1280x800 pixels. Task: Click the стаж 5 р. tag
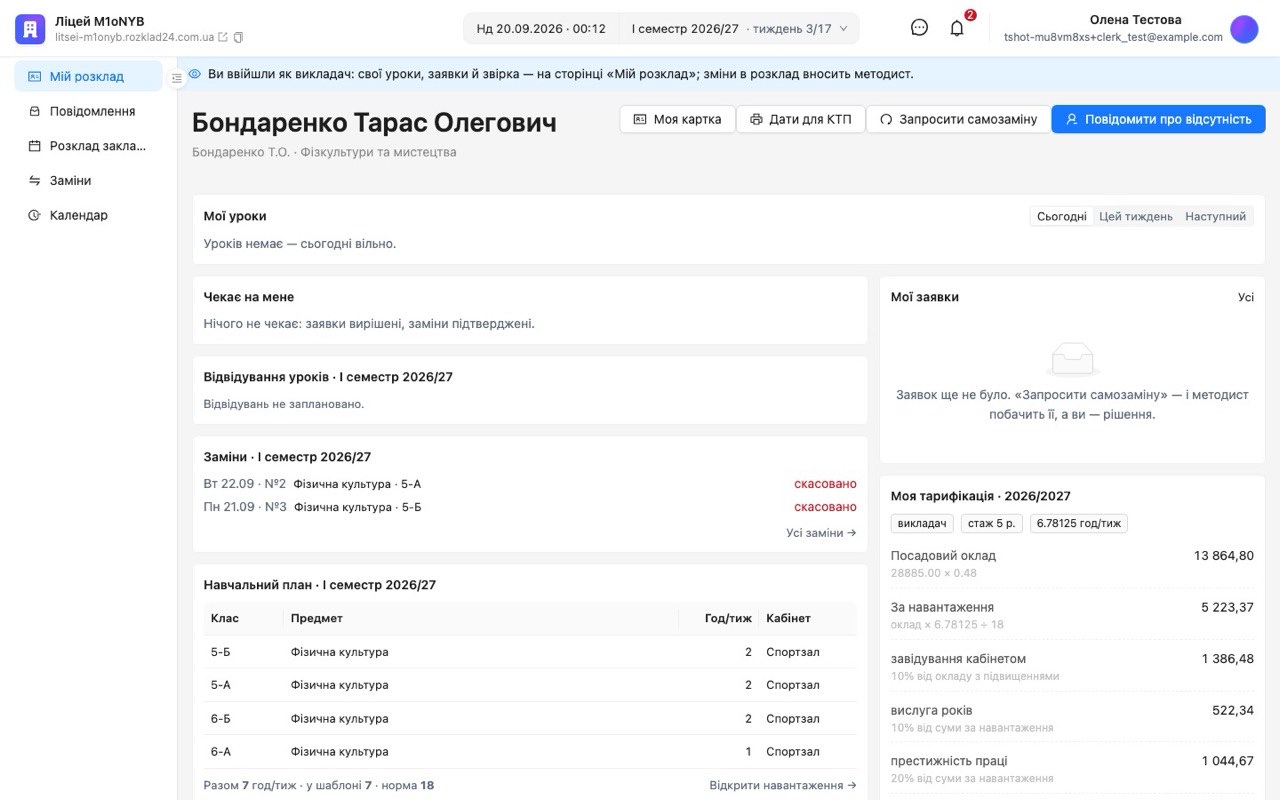point(992,523)
